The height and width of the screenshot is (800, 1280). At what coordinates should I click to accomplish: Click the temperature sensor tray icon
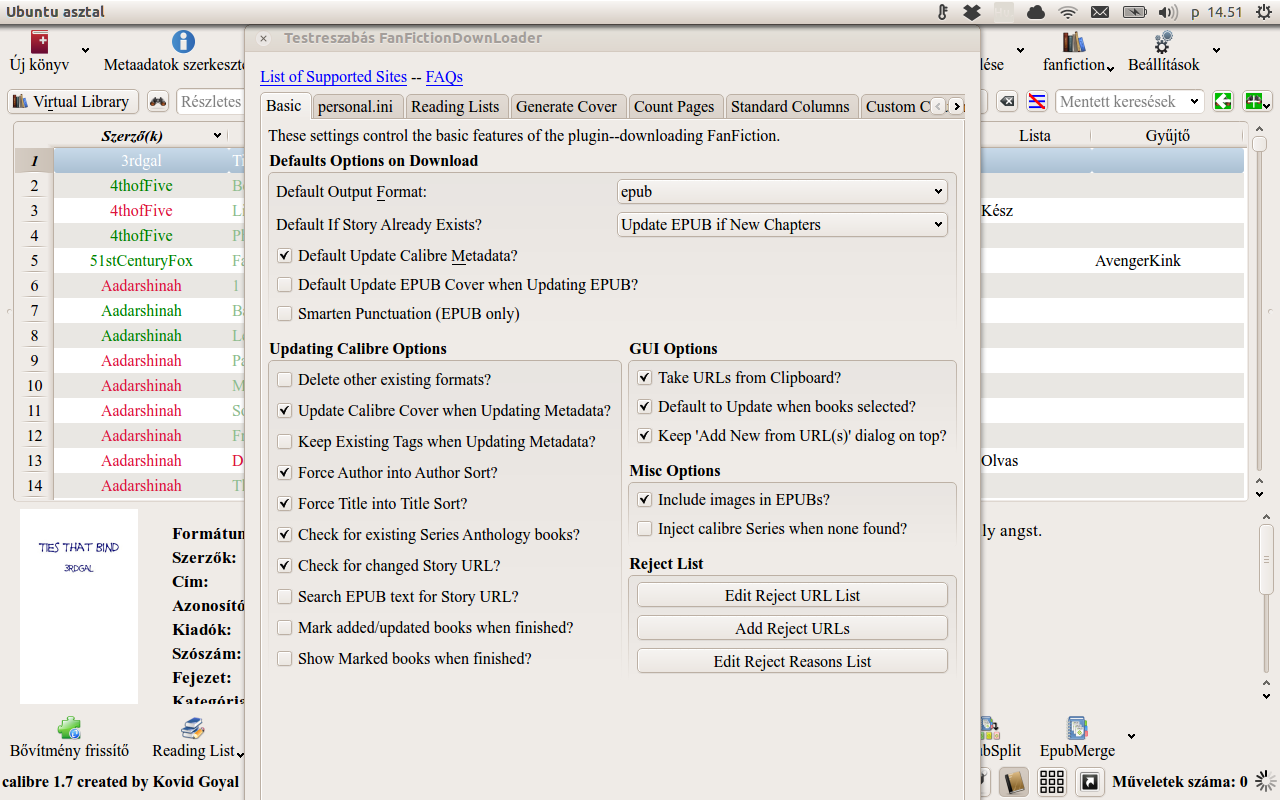pyautogui.click(x=941, y=12)
